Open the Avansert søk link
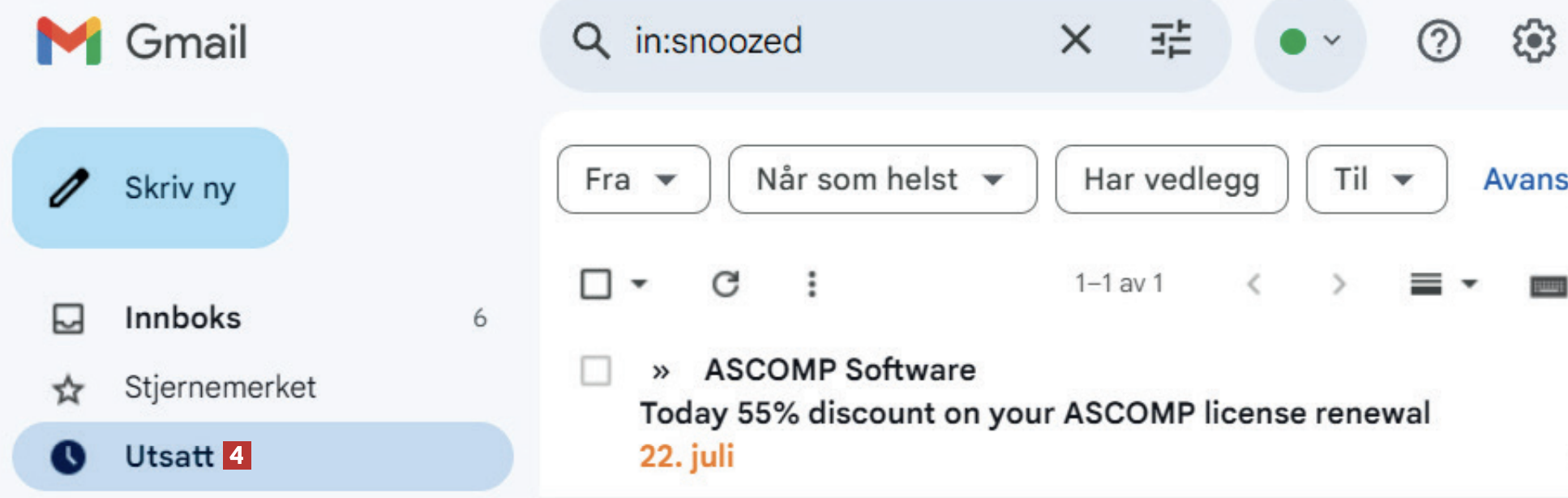Viewport: 1568px width, 498px height. [1524, 179]
